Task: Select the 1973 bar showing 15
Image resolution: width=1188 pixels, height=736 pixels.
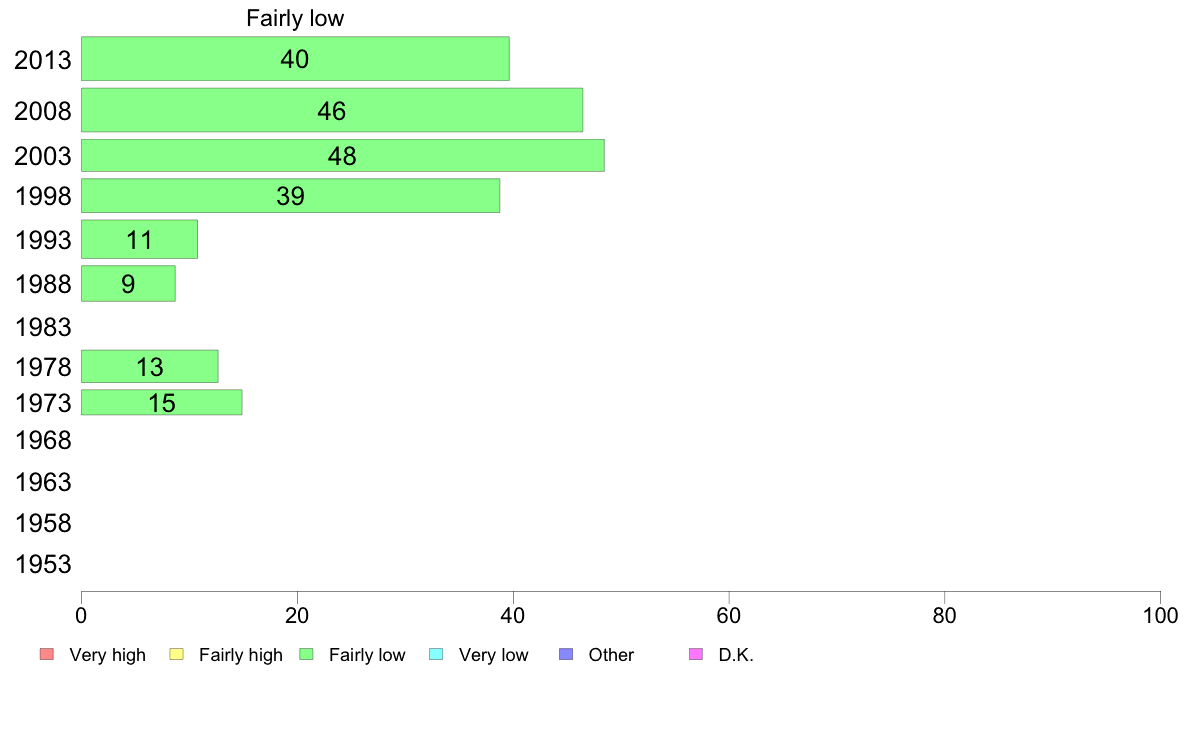Action: (x=161, y=402)
